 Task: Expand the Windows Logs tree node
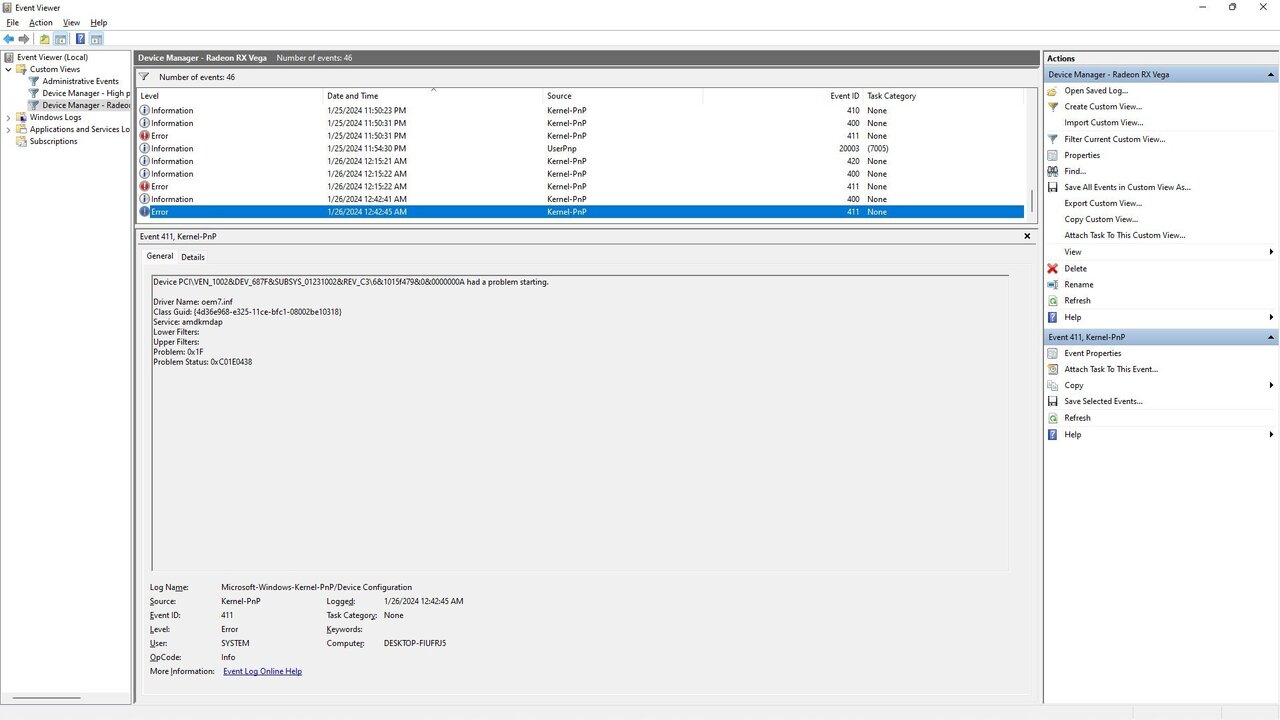coord(9,117)
